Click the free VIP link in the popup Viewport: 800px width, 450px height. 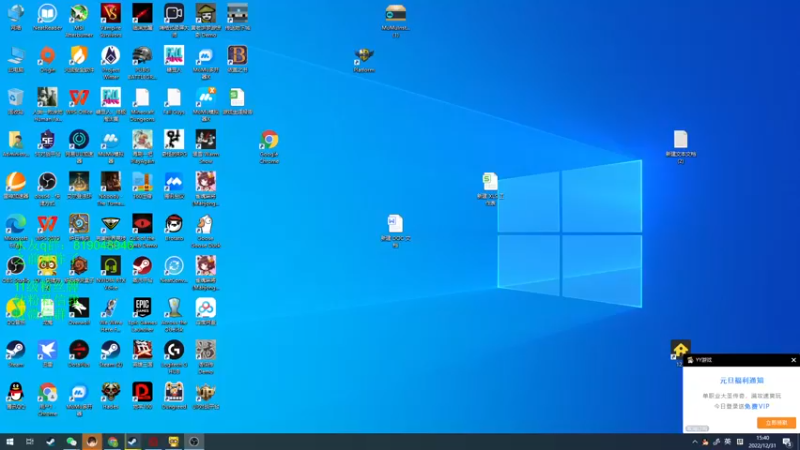(x=757, y=407)
